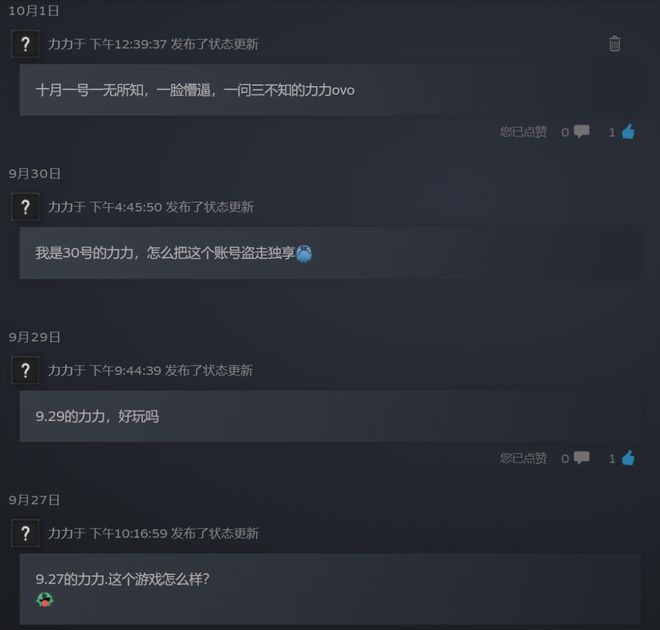
Task: Click 您已点赞 label on October 1 post
Action: pos(523,132)
